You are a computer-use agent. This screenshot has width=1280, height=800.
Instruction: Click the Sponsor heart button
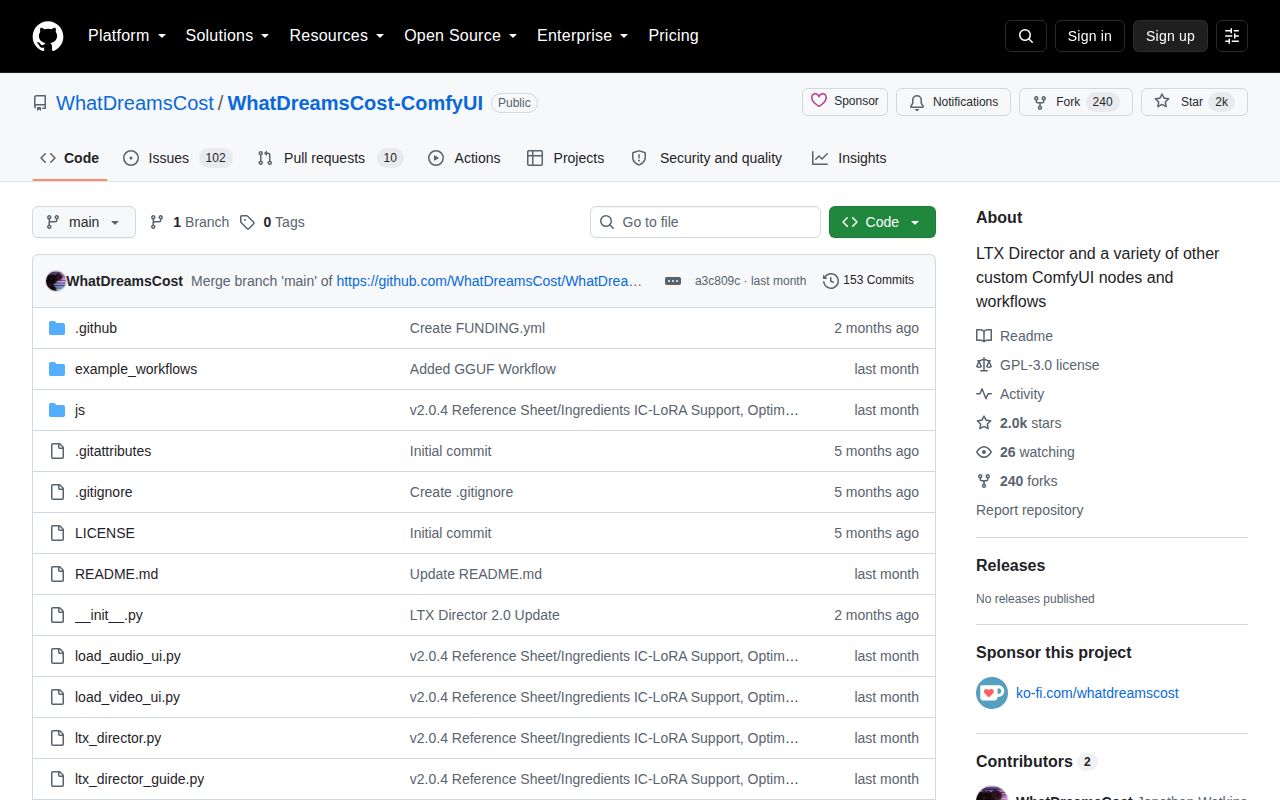coord(845,102)
